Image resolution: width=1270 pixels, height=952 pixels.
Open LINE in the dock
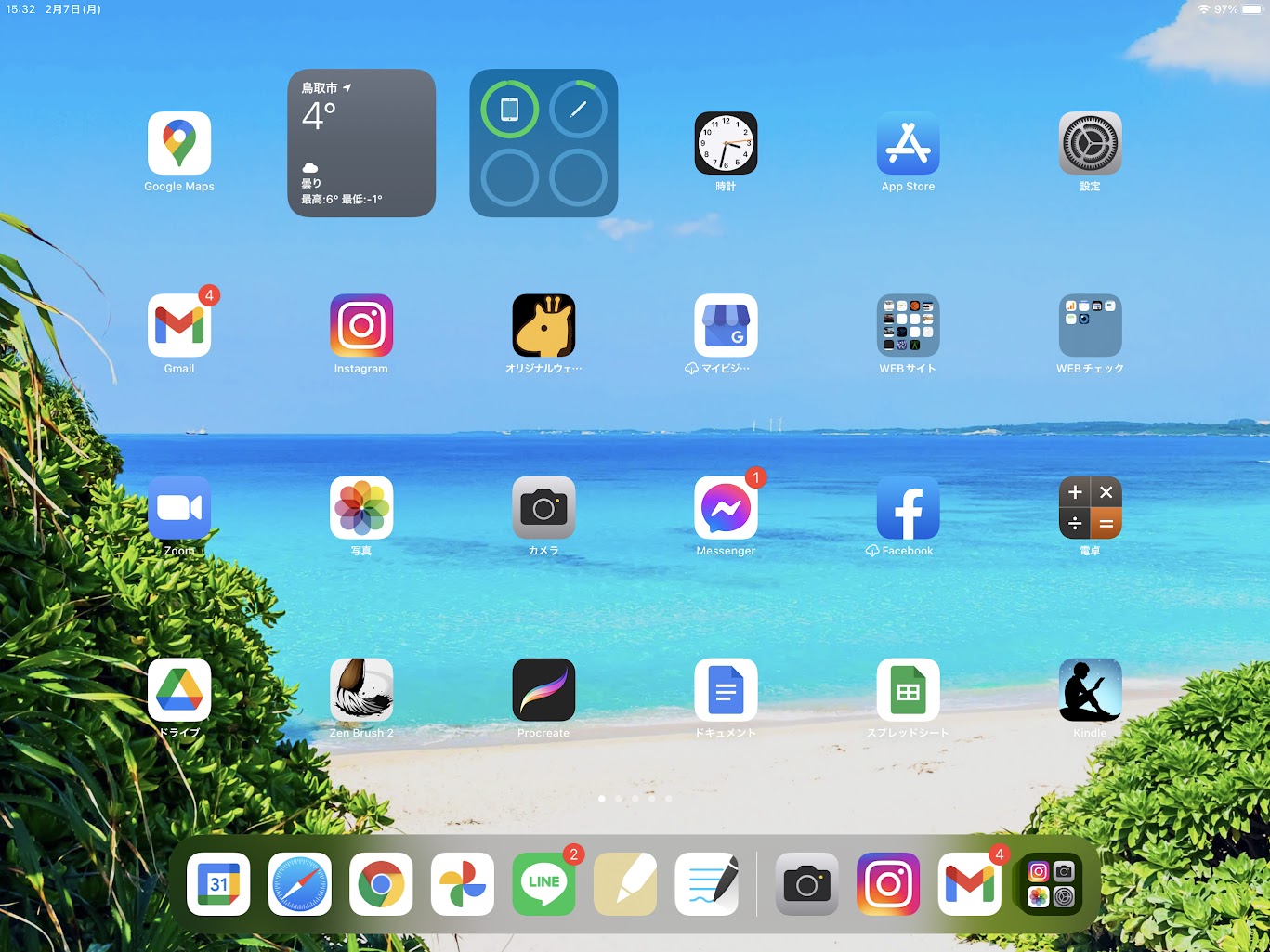click(543, 884)
